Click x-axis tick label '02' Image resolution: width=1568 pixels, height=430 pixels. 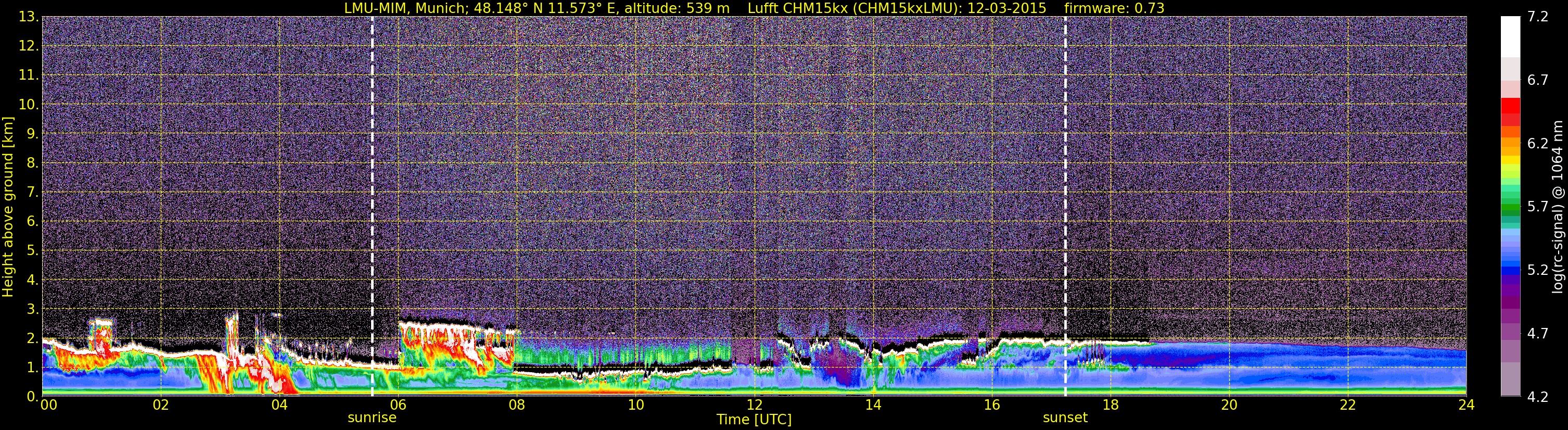coord(161,405)
